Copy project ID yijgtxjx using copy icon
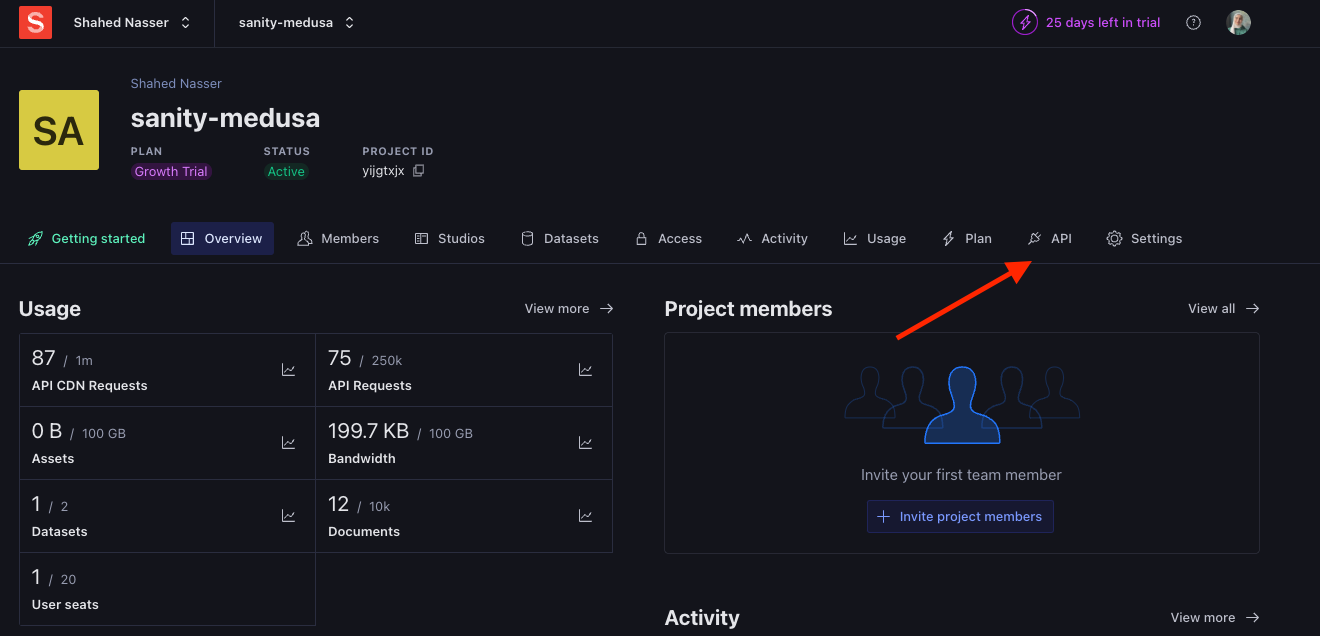 point(419,171)
